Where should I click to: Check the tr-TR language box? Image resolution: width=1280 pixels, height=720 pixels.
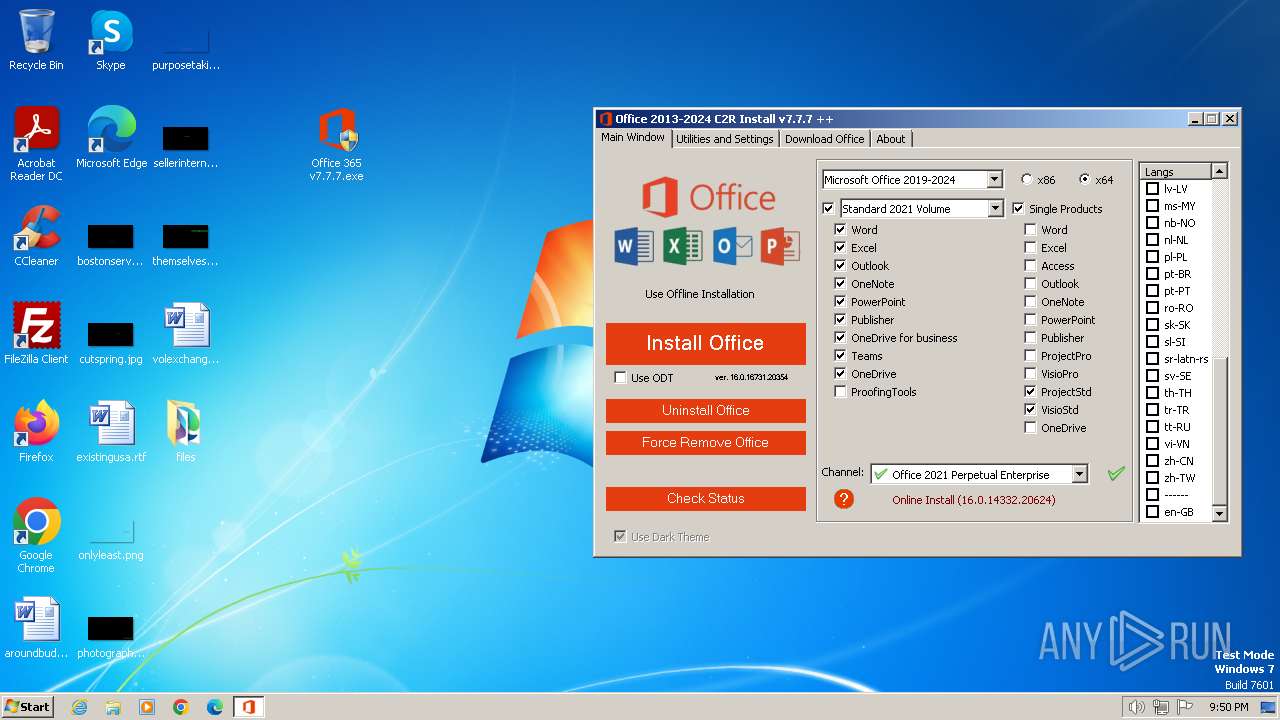pos(1152,410)
